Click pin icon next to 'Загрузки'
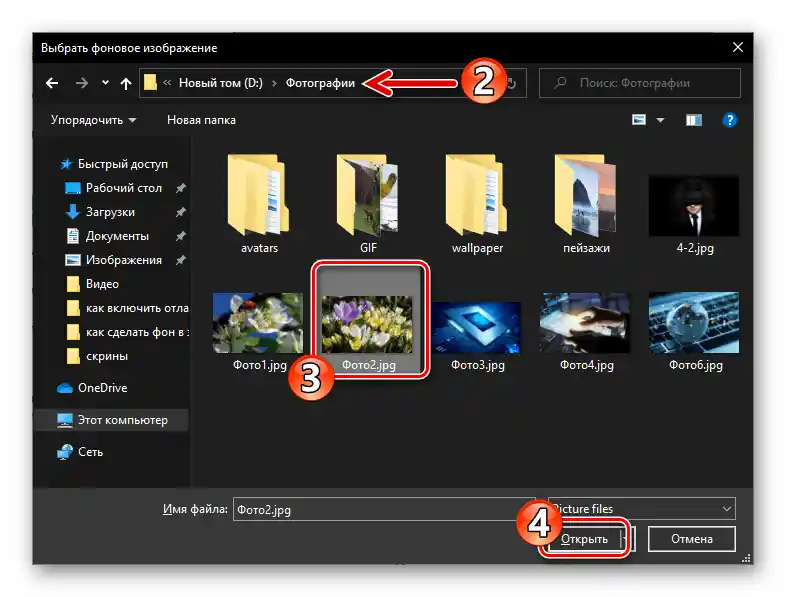This screenshot has height=597, width=786. pyautogui.click(x=180, y=212)
